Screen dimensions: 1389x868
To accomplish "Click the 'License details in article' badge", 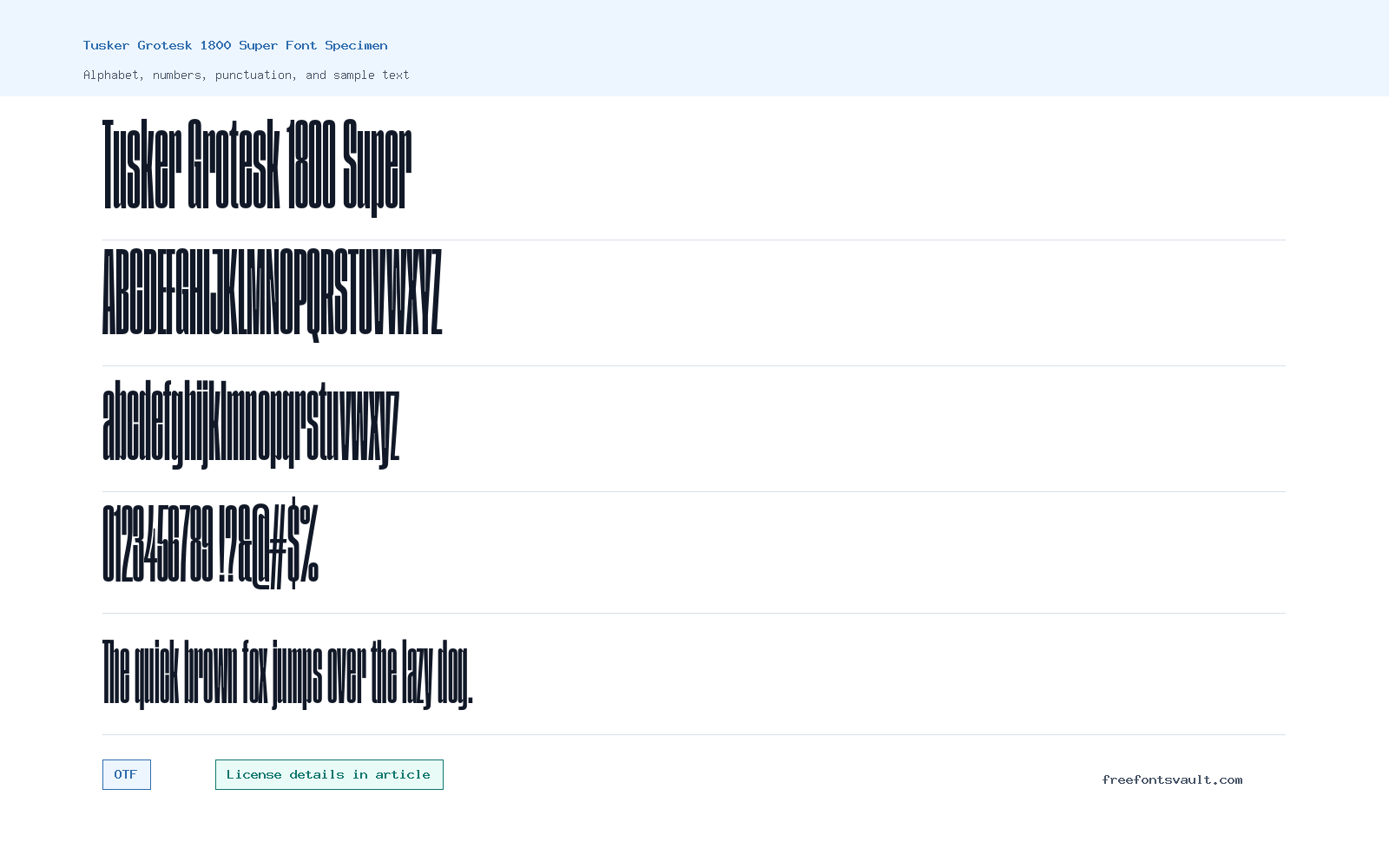I will (x=329, y=775).
